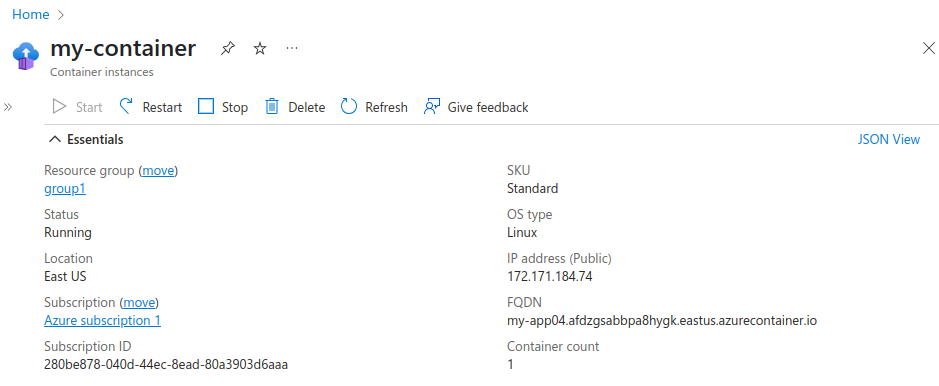Image resolution: width=939 pixels, height=386 pixels.
Task: Click the container instance cloud icon
Action: [x=26, y=56]
